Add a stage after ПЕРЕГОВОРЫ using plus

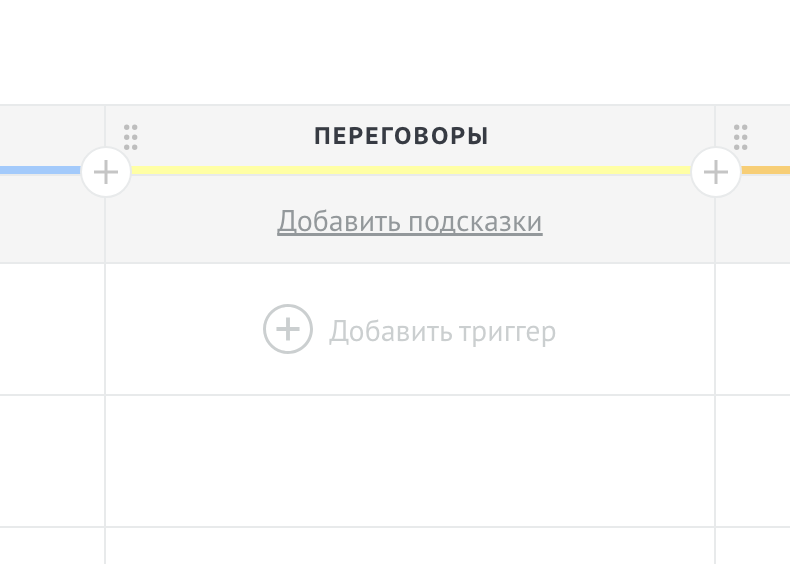716,172
